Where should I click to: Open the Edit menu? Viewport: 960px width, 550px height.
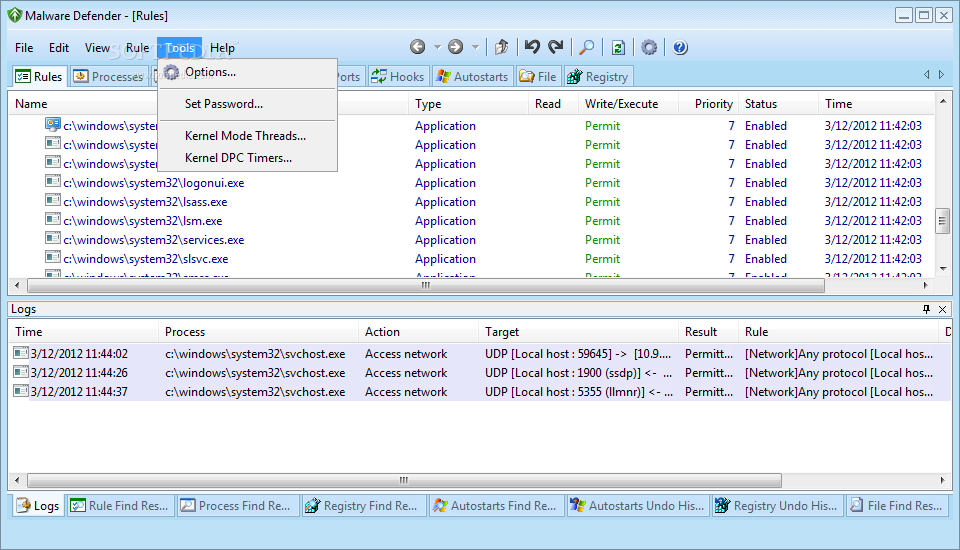tap(59, 48)
